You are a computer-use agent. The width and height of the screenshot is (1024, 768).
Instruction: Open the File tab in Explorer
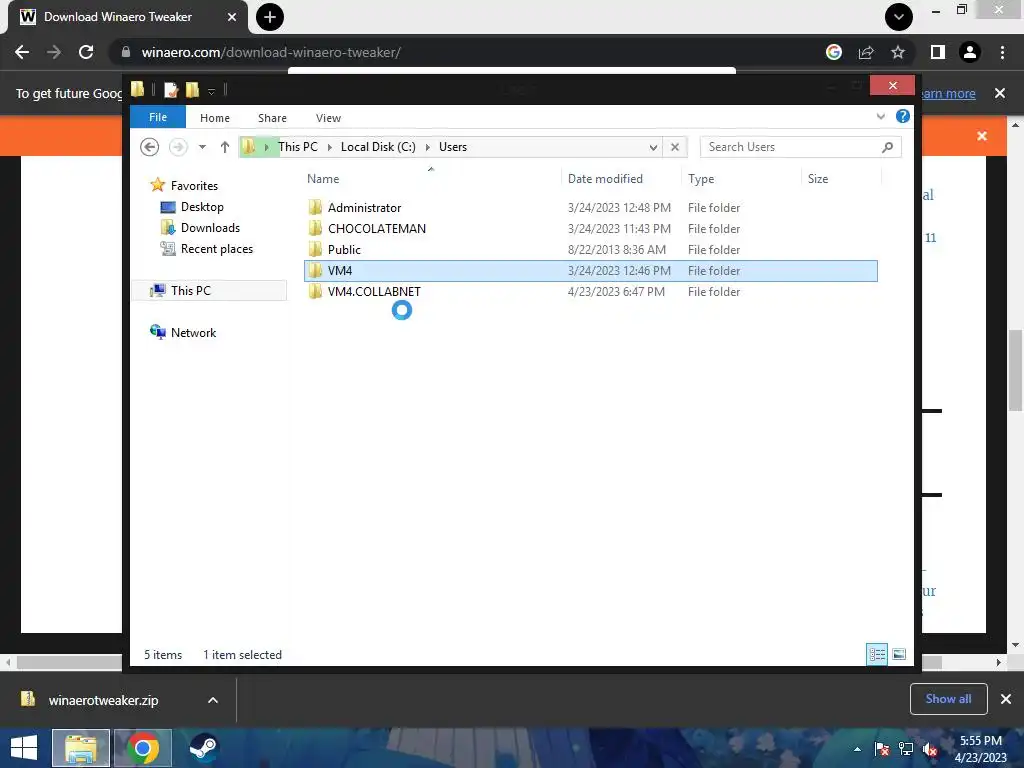158,117
